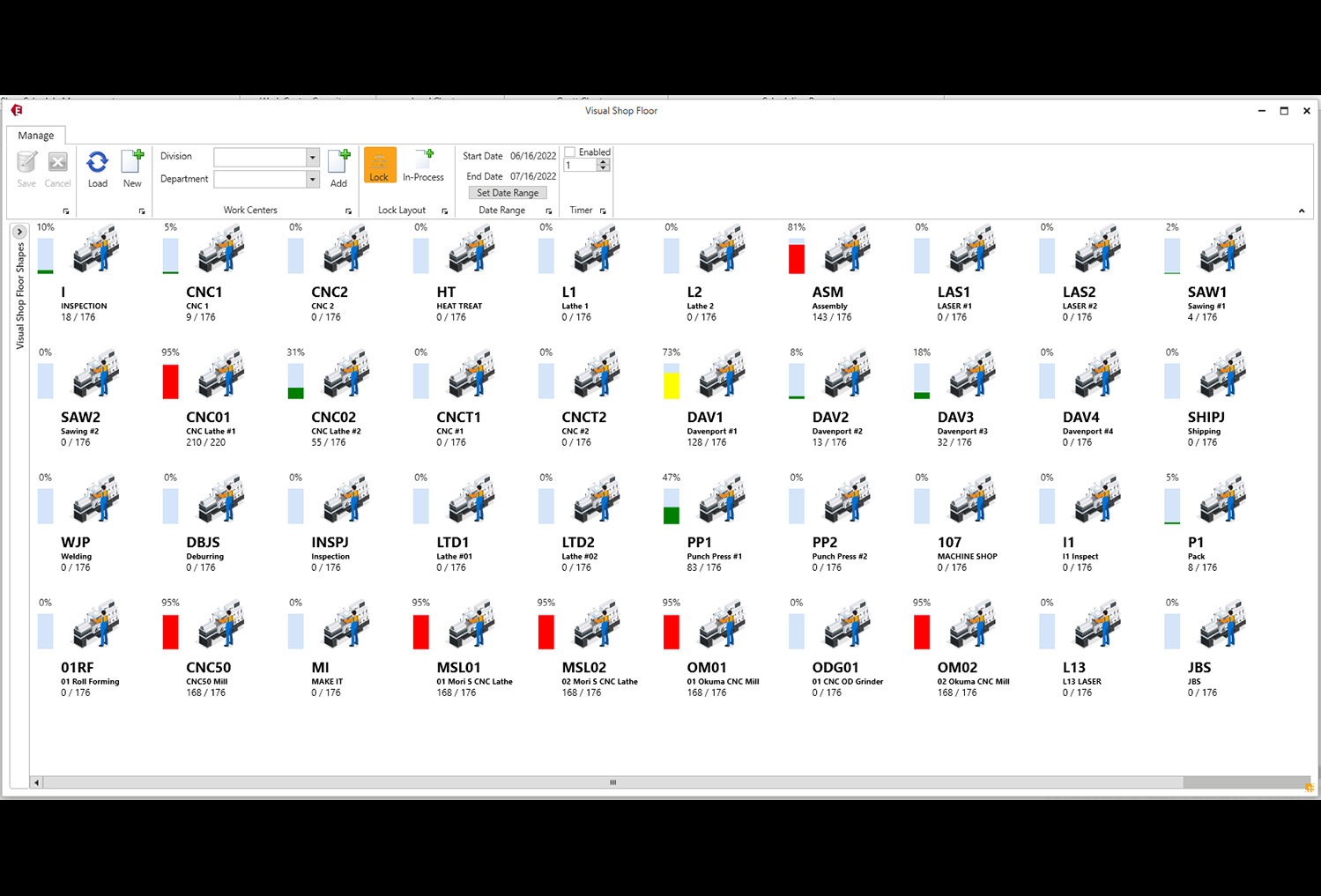Click the Start Date field value

coord(533,155)
